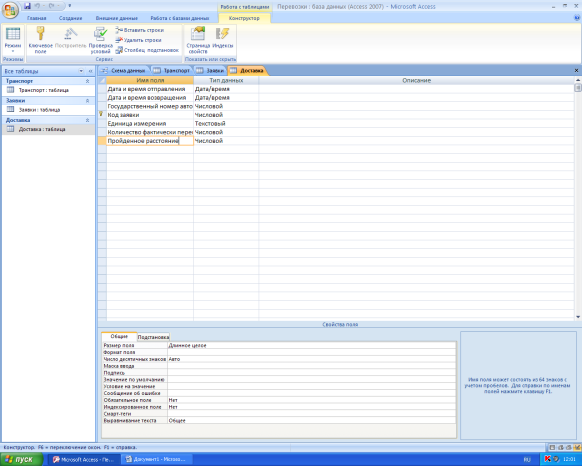Click the gray shield tray icon

coord(556,459)
